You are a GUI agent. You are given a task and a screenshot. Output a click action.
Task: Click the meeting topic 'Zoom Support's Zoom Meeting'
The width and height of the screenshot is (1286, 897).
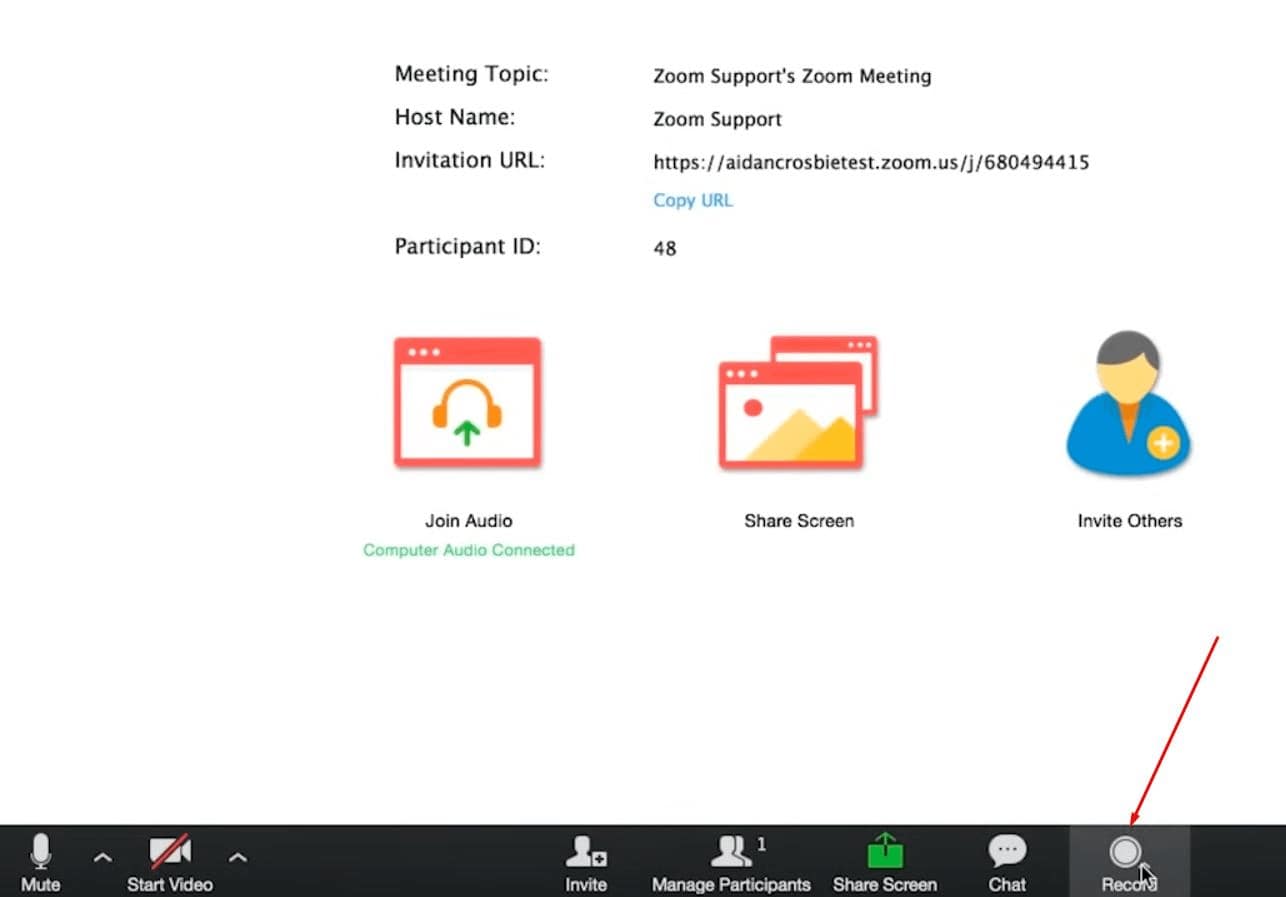[792, 76]
